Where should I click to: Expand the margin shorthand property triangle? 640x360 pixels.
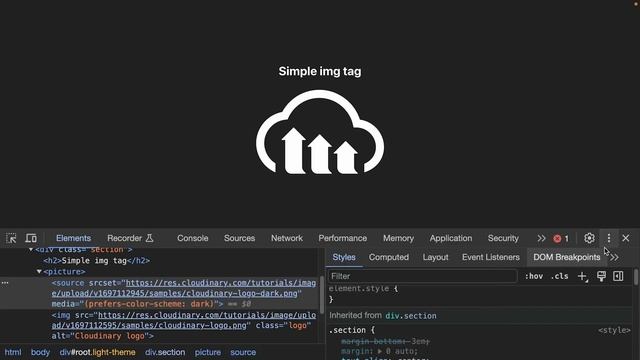tap(380, 351)
